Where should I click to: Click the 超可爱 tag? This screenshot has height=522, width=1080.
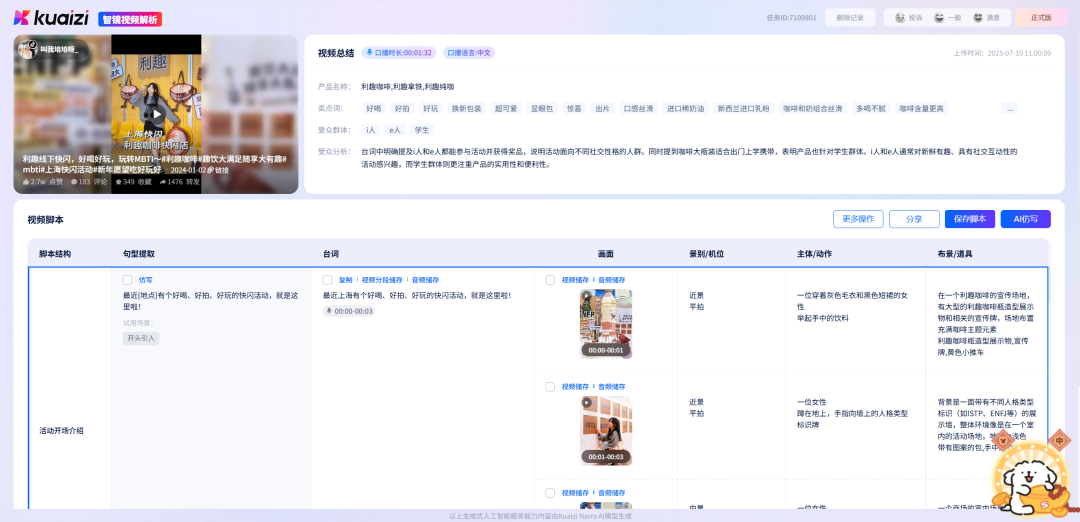[505, 109]
